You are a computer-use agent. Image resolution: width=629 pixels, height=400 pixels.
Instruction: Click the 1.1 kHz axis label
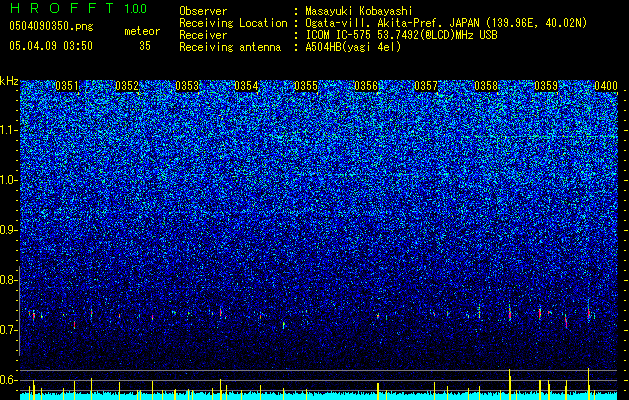click(9, 130)
